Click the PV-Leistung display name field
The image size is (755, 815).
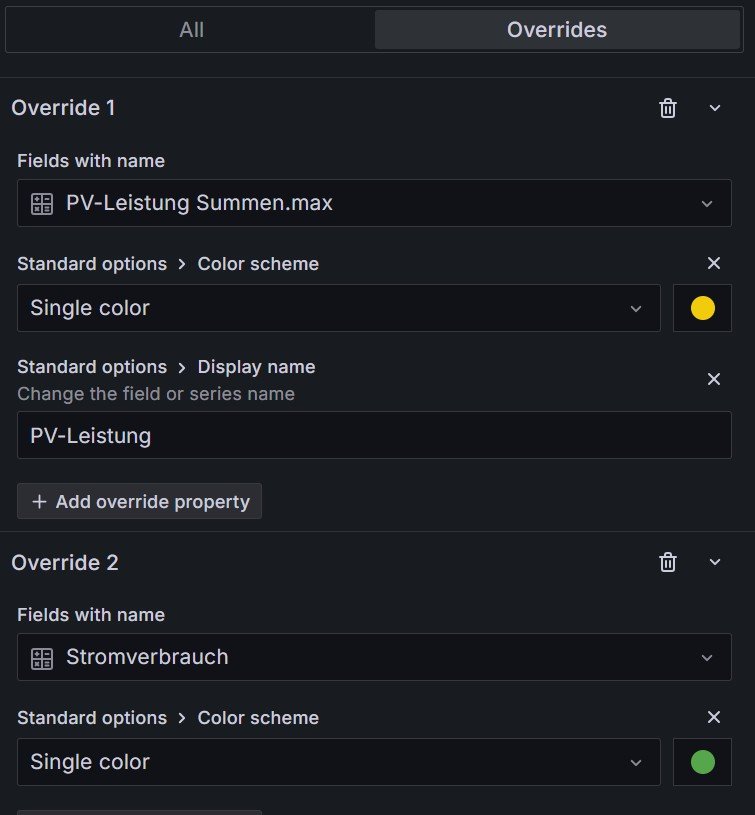pos(374,436)
